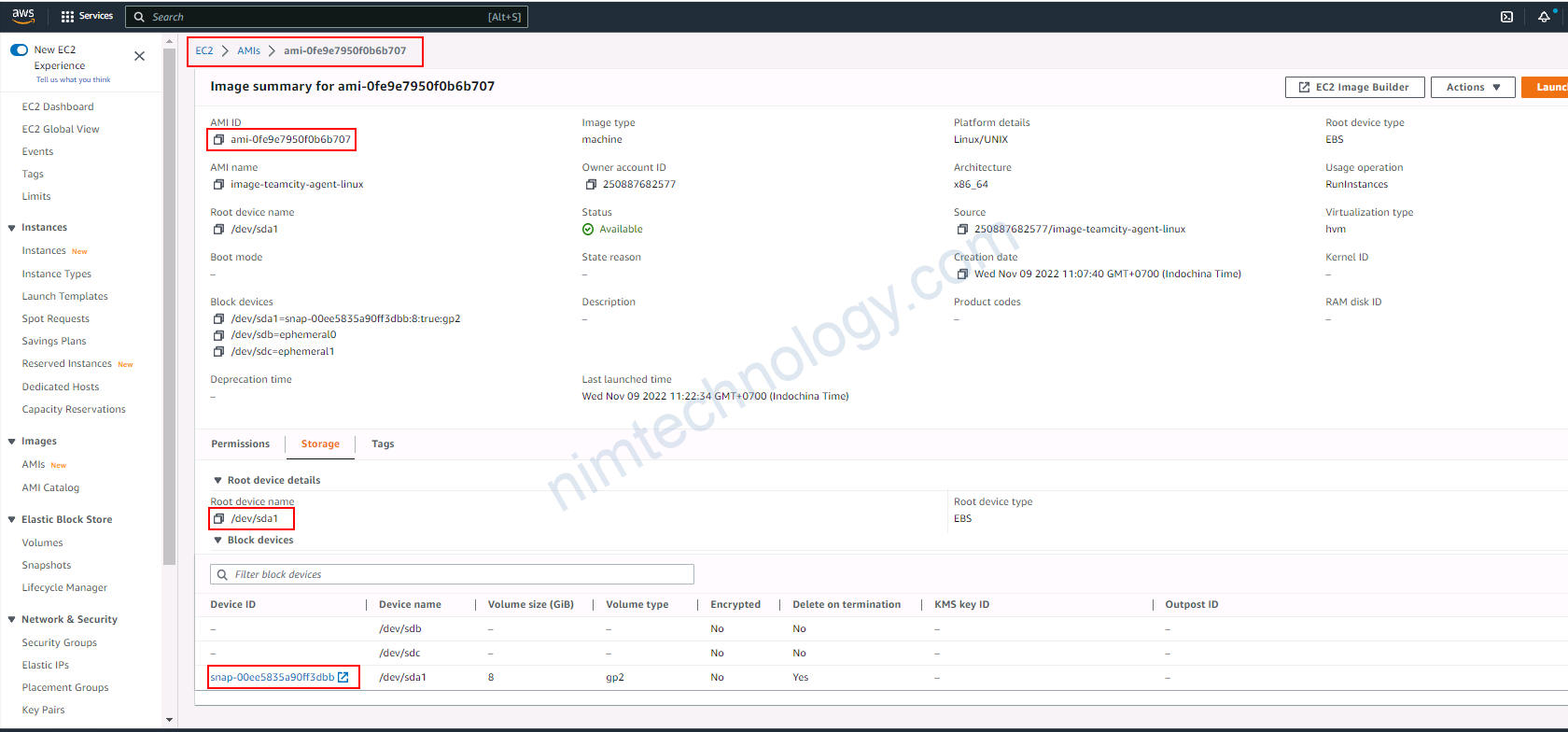Copy the AMI ID ami-0fe9e7950f0b6b707
Image resolution: width=1568 pixels, height=732 pixels.
pyautogui.click(x=218, y=139)
